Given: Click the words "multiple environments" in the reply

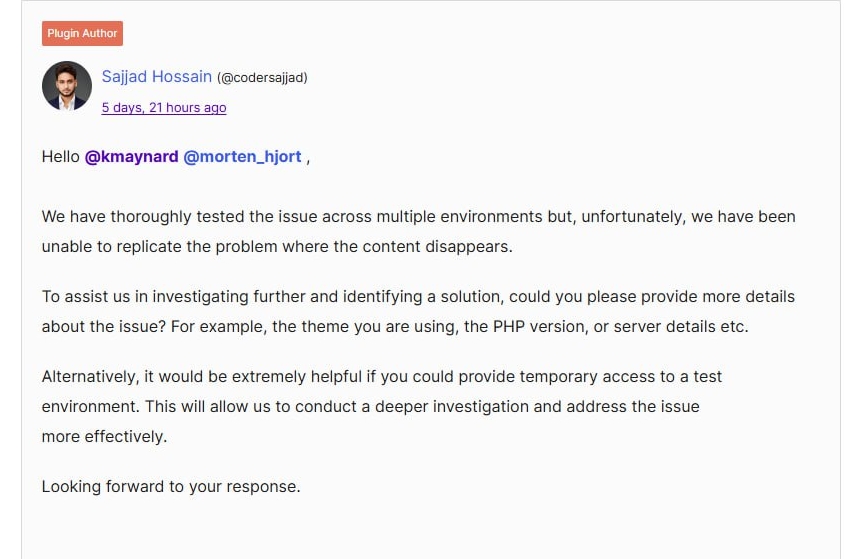Looking at the screenshot, I should 459,216.
